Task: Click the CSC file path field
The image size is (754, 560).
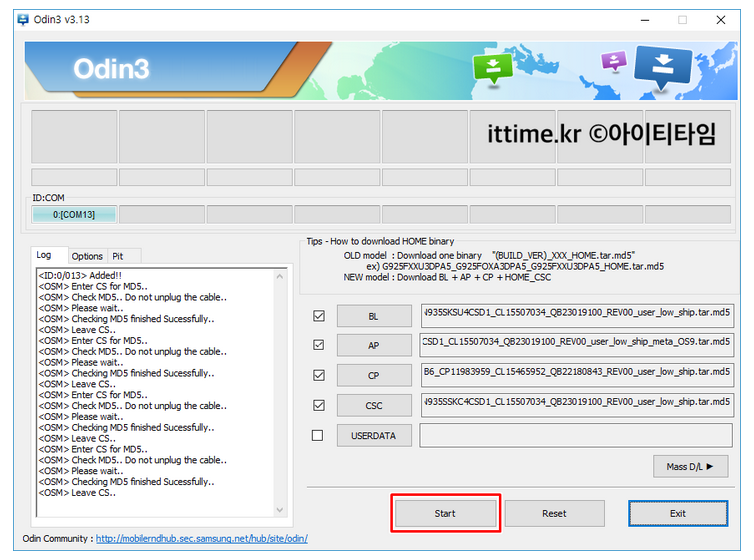Action: pyautogui.click(x=577, y=405)
